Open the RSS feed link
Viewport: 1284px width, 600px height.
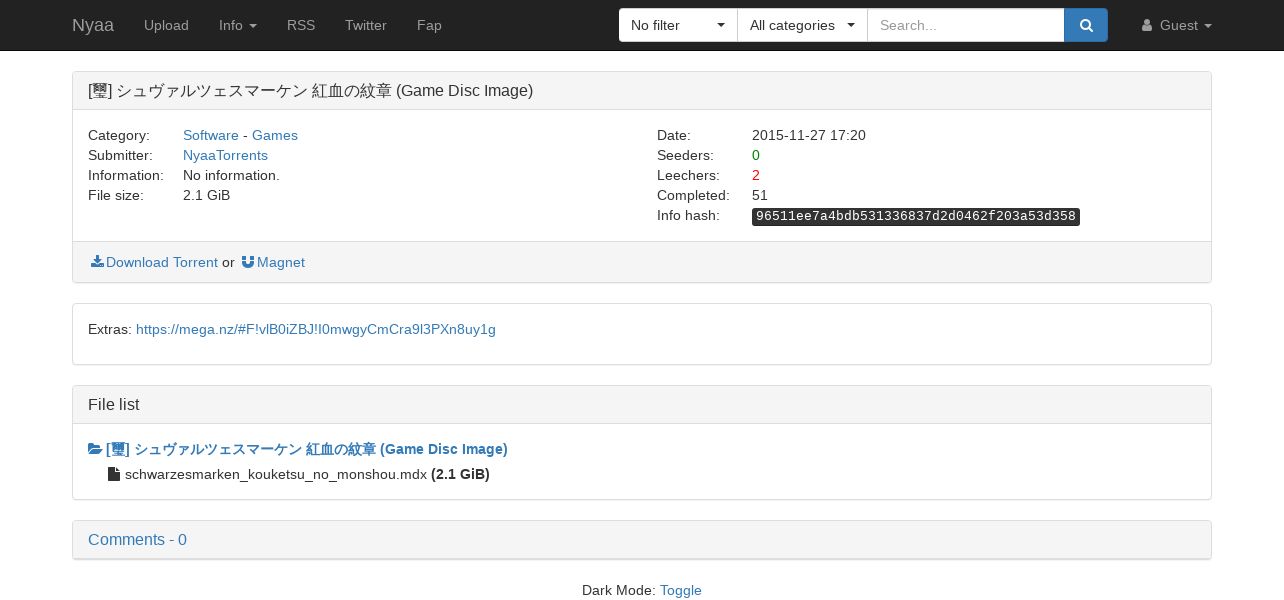tap(301, 25)
